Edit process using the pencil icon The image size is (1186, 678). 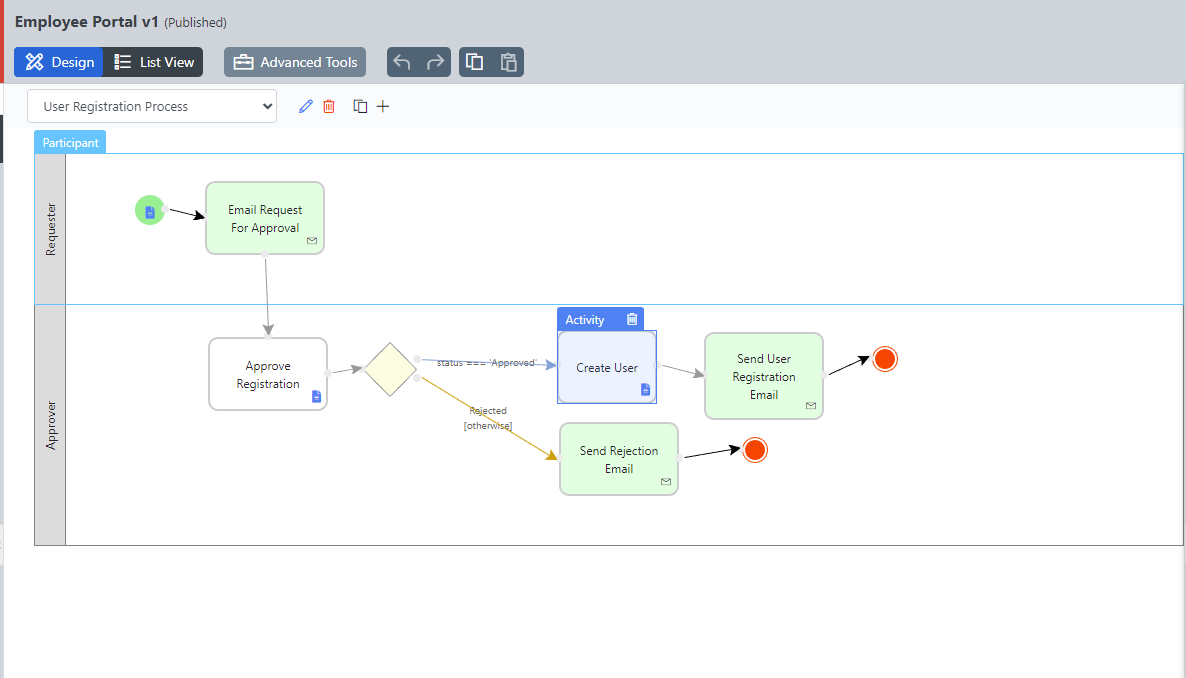pyautogui.click(x=306, y=106)
